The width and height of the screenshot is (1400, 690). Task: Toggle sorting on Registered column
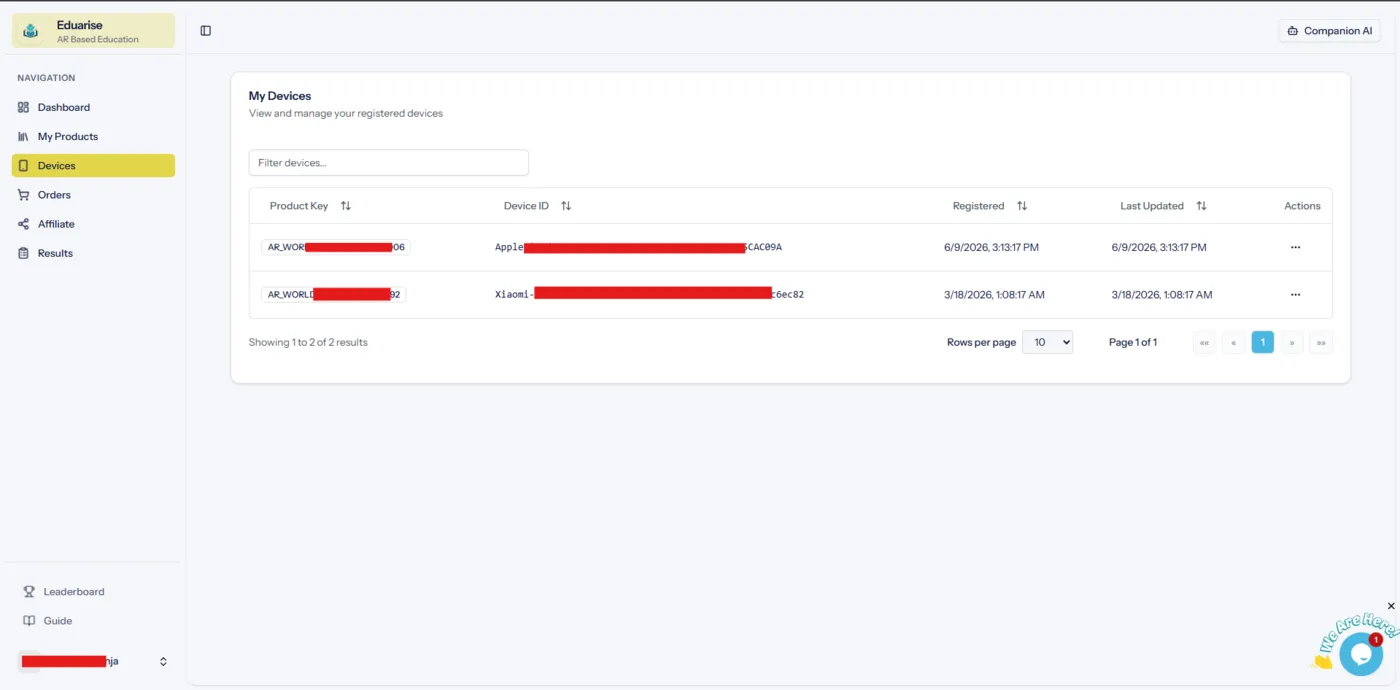click(x=1022, y=206)
